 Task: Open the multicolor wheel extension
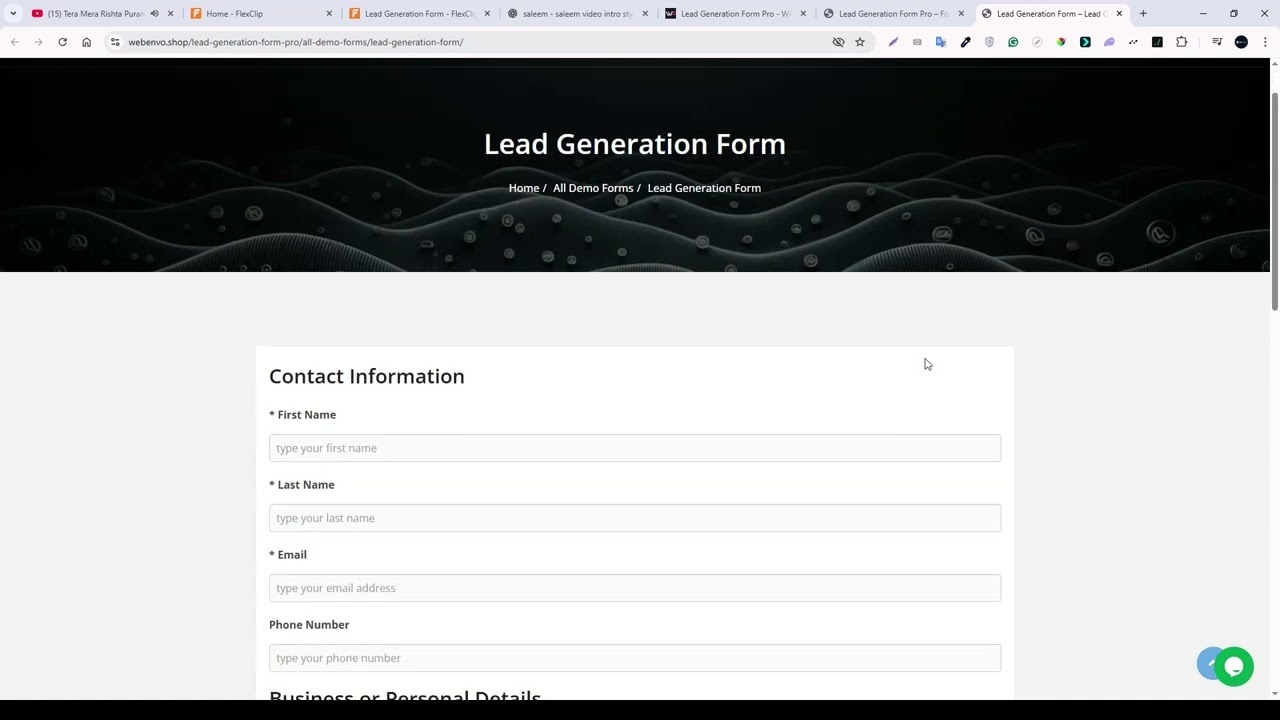pyautogui.click(x=1061, y=42)
